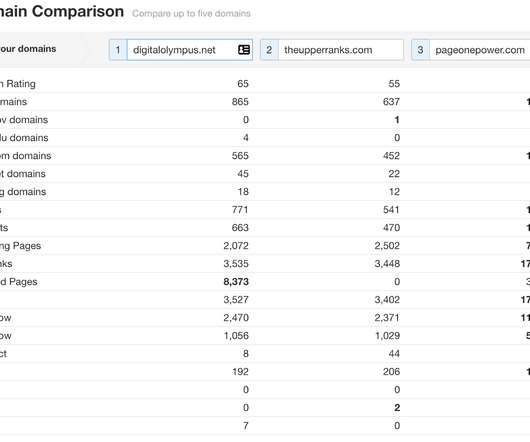Click the value 1,029
This screenshot has width=530, height=442.
tap(387, 336)
